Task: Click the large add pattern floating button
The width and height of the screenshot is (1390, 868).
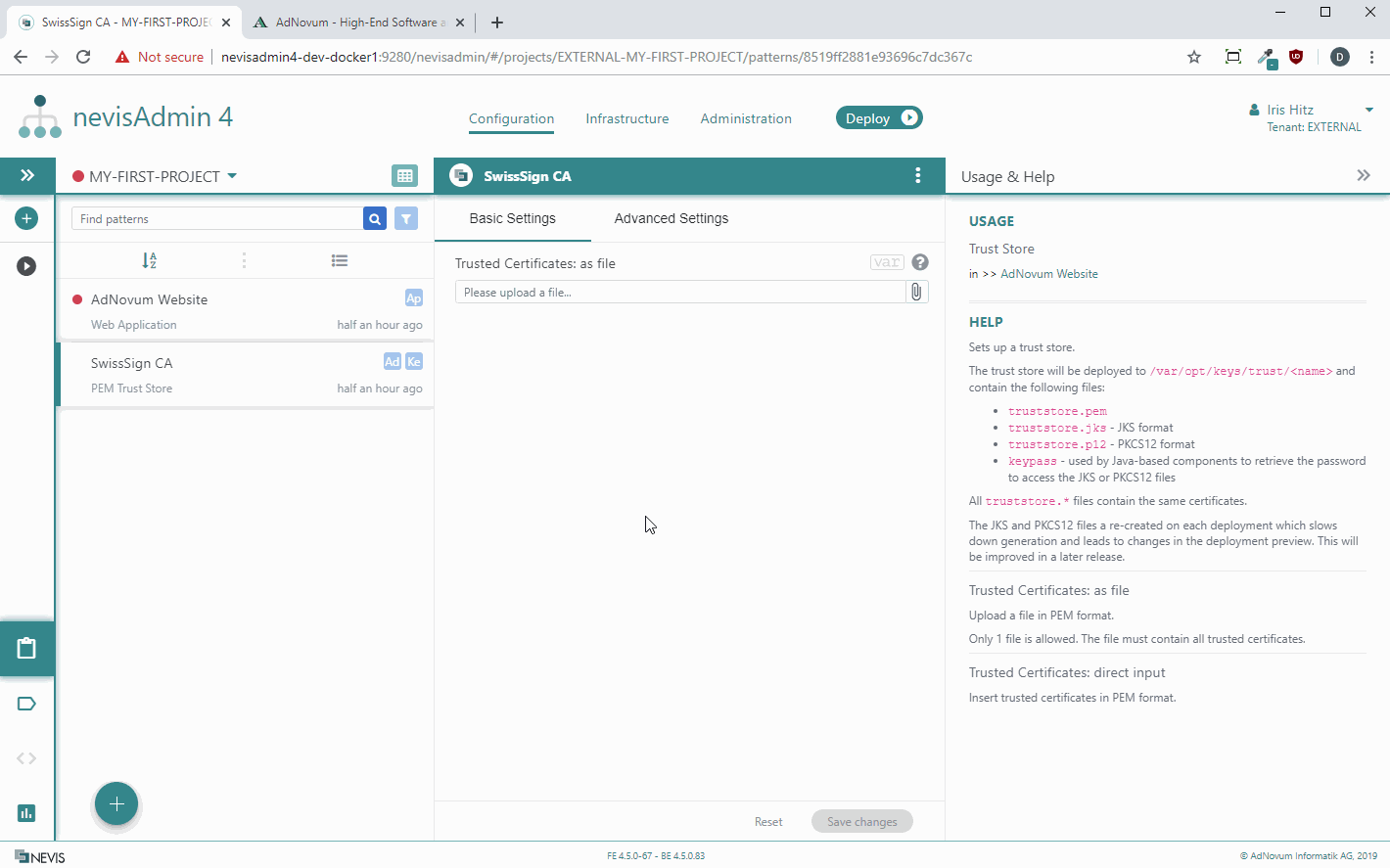Action: tap(116, 804)
